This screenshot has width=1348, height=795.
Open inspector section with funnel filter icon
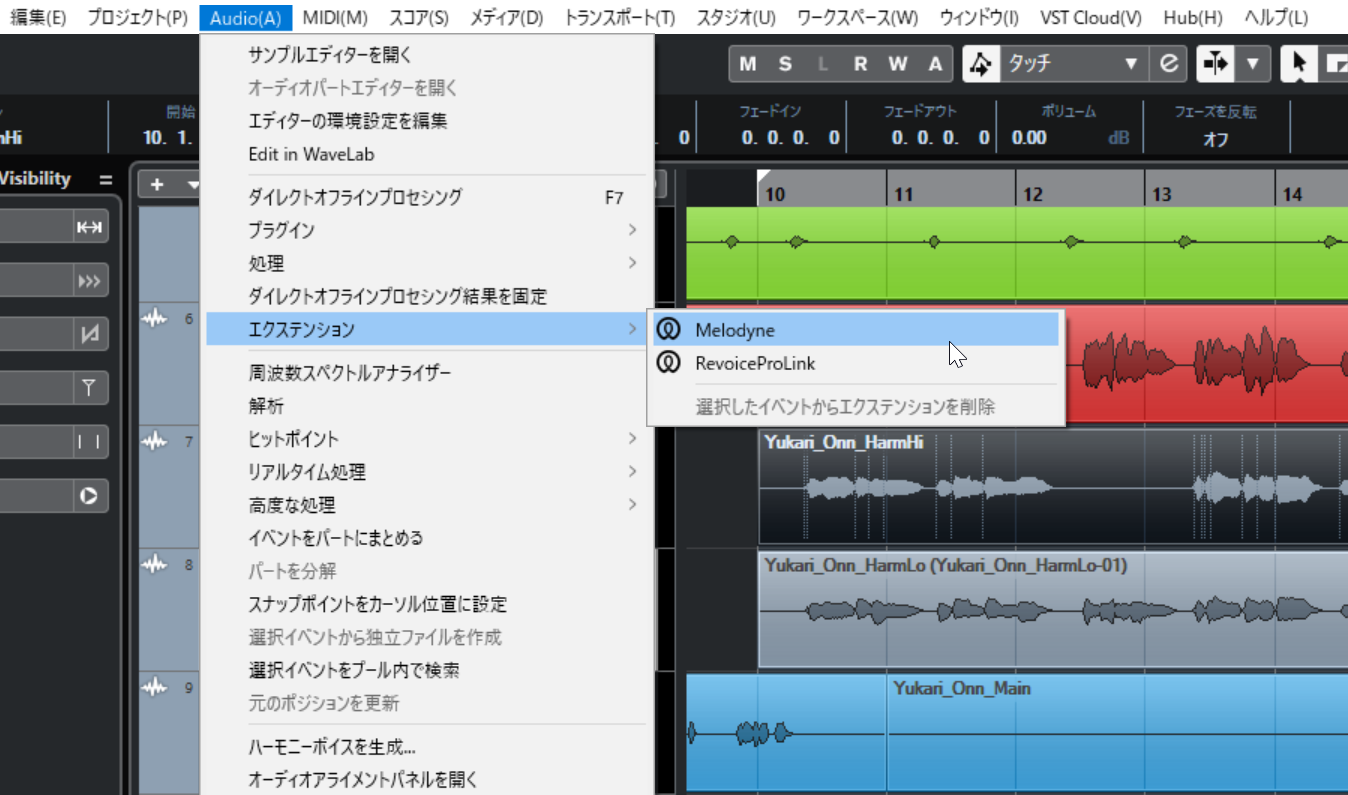coord(89,388)
